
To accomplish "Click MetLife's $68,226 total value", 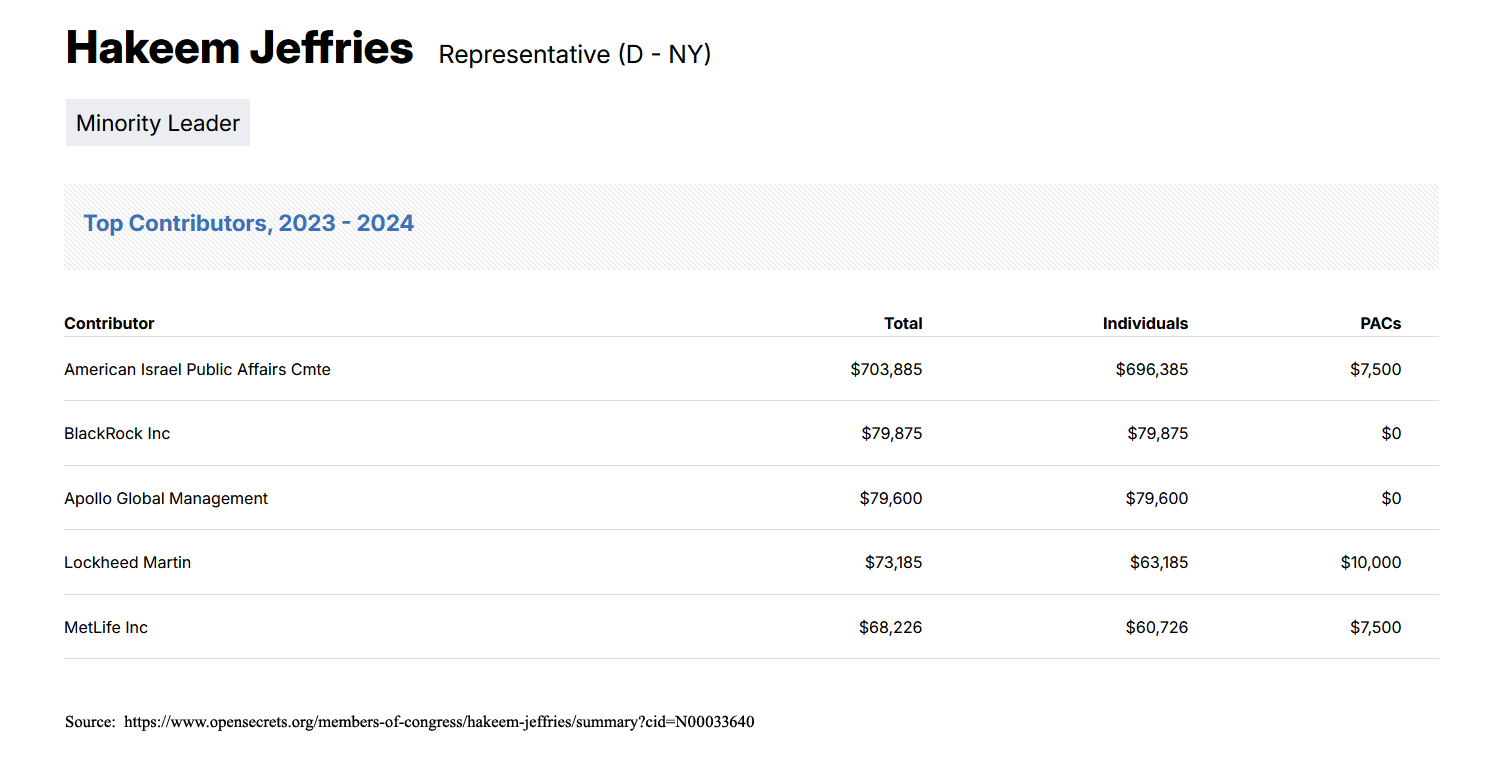I will tap(890, 627).
